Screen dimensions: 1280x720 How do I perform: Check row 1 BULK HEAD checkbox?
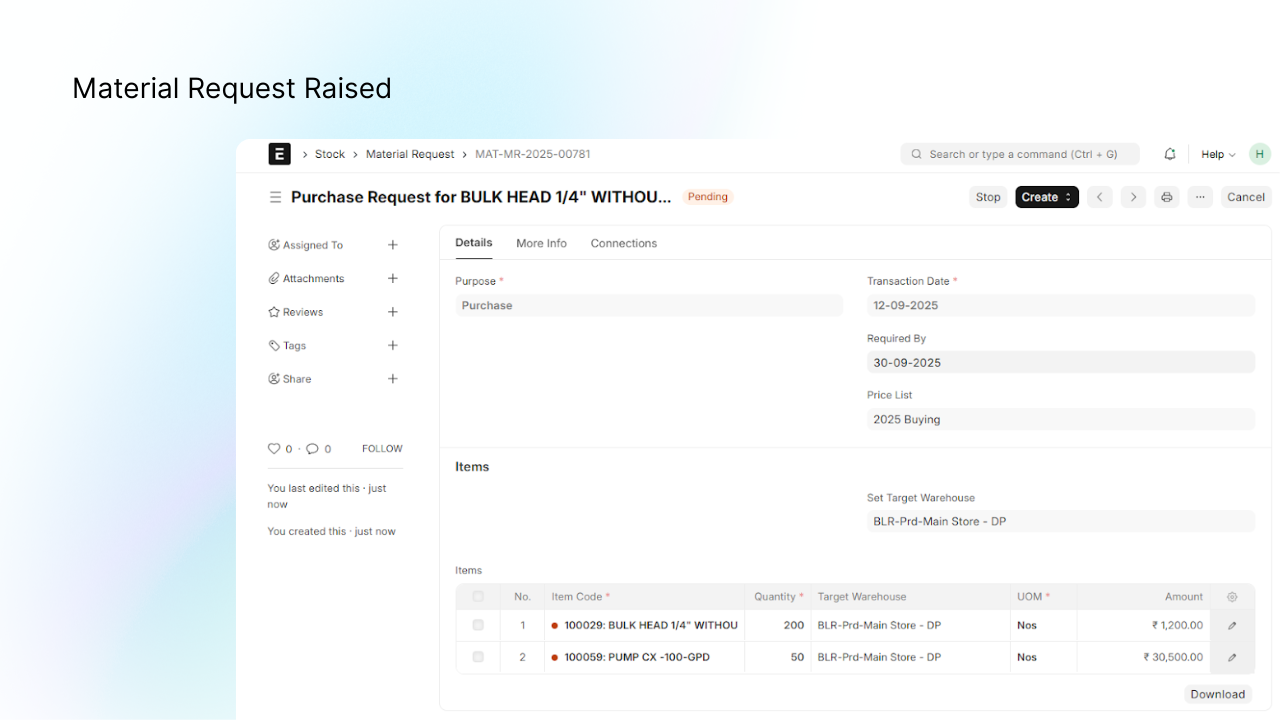478,625
